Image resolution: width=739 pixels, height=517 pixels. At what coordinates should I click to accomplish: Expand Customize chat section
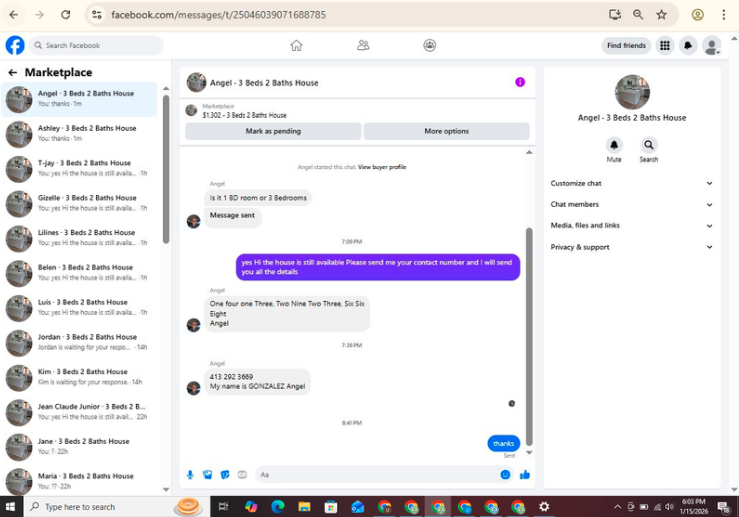point(632,183)
